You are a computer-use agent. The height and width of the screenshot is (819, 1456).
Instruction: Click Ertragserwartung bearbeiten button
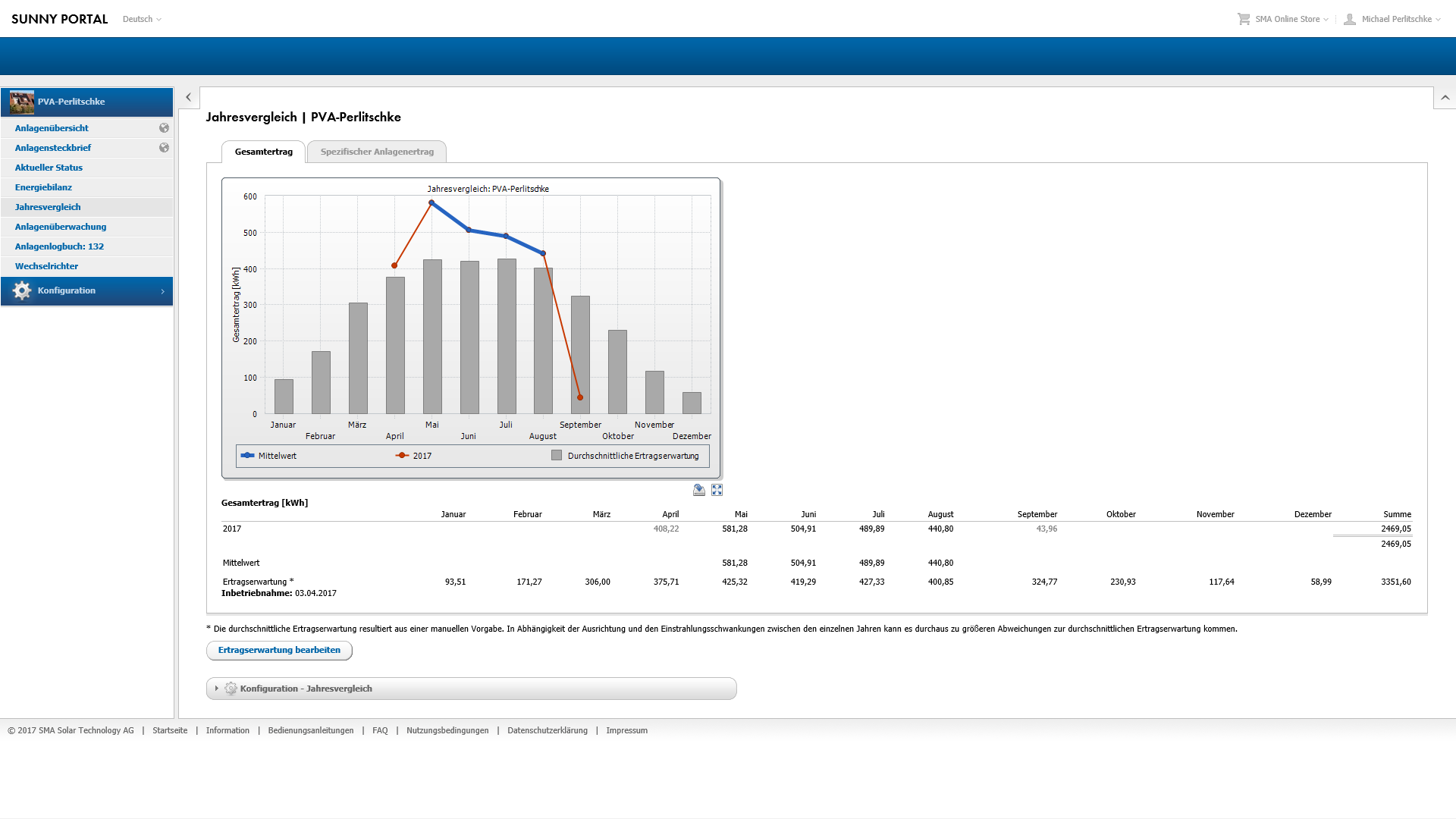click(x=279, y=650)
